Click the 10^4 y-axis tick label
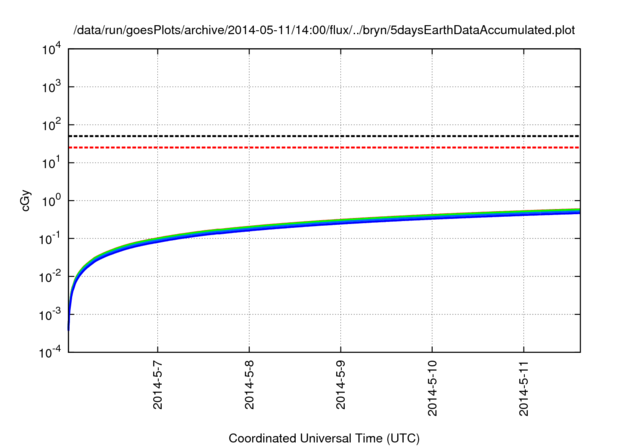640x448 pixels. tap(51, 50)
